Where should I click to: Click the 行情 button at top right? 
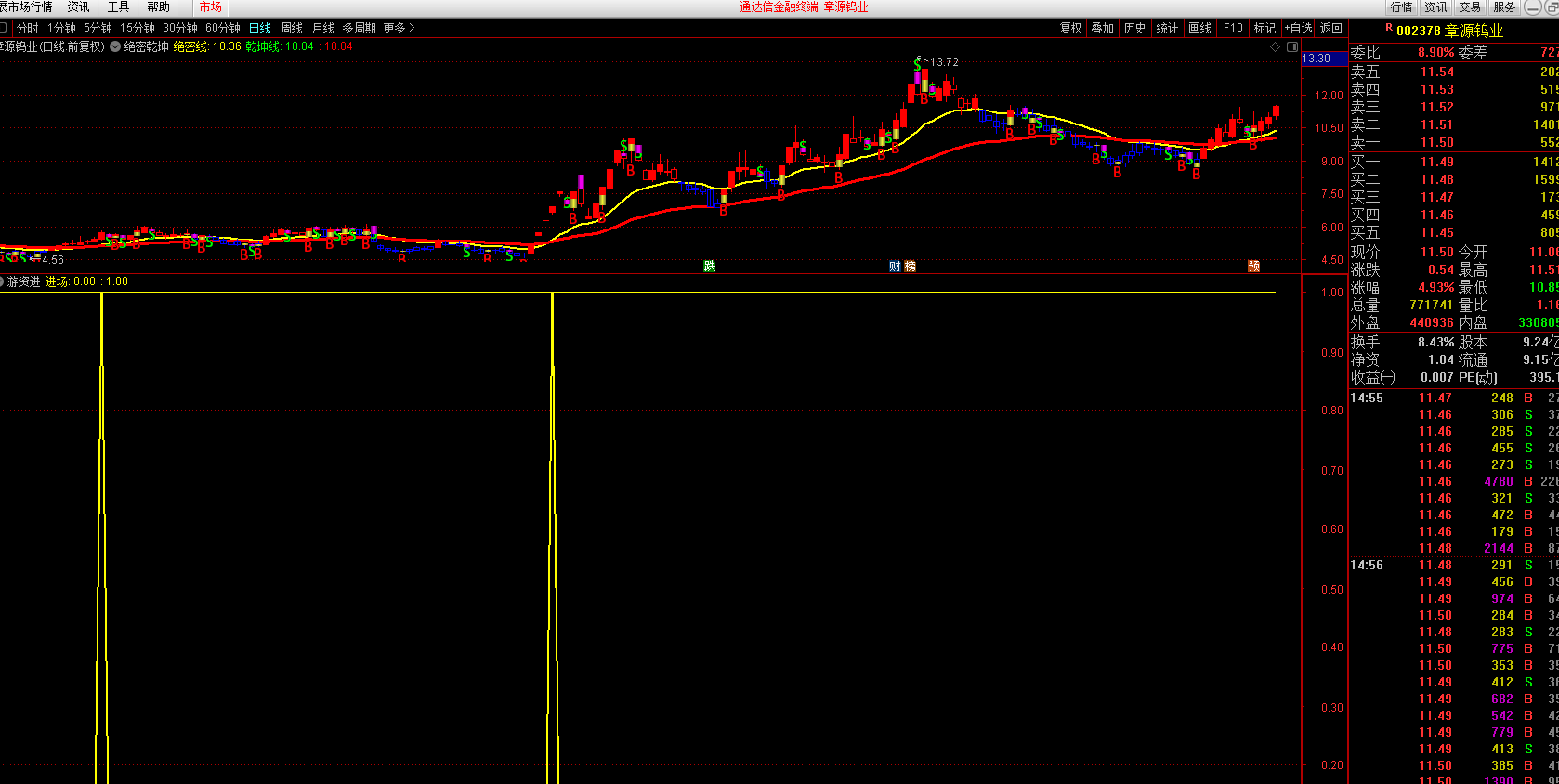pos(1402,7)
